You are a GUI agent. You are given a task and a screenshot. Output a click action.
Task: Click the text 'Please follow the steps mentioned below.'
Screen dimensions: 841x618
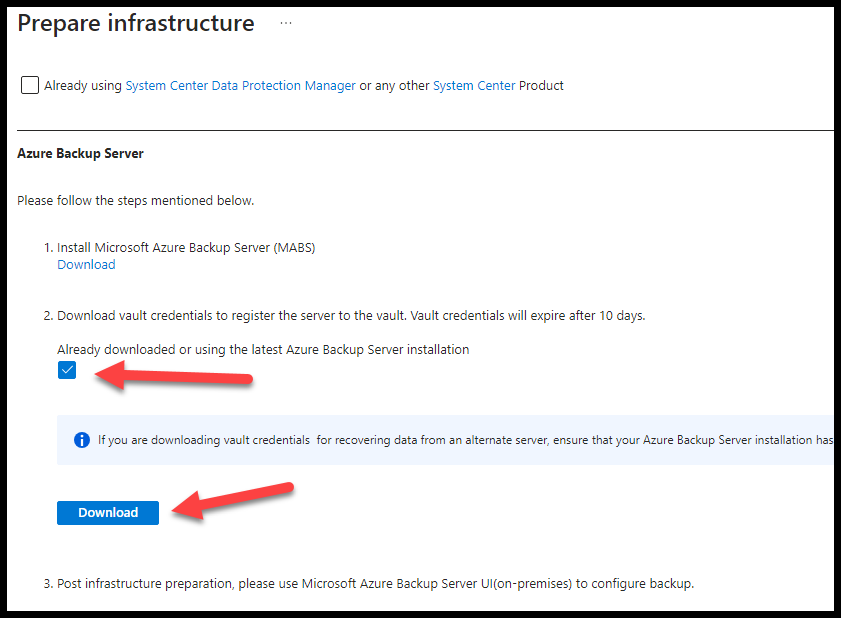tap(136, 201)
